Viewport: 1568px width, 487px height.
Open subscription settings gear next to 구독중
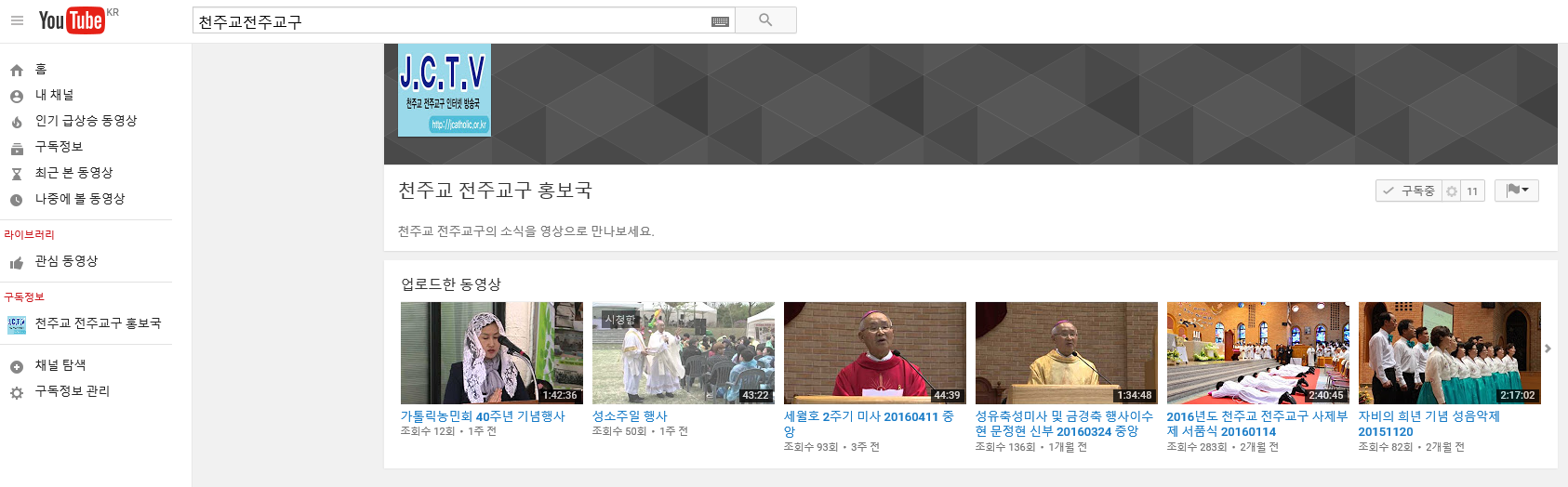[1451, 191]
